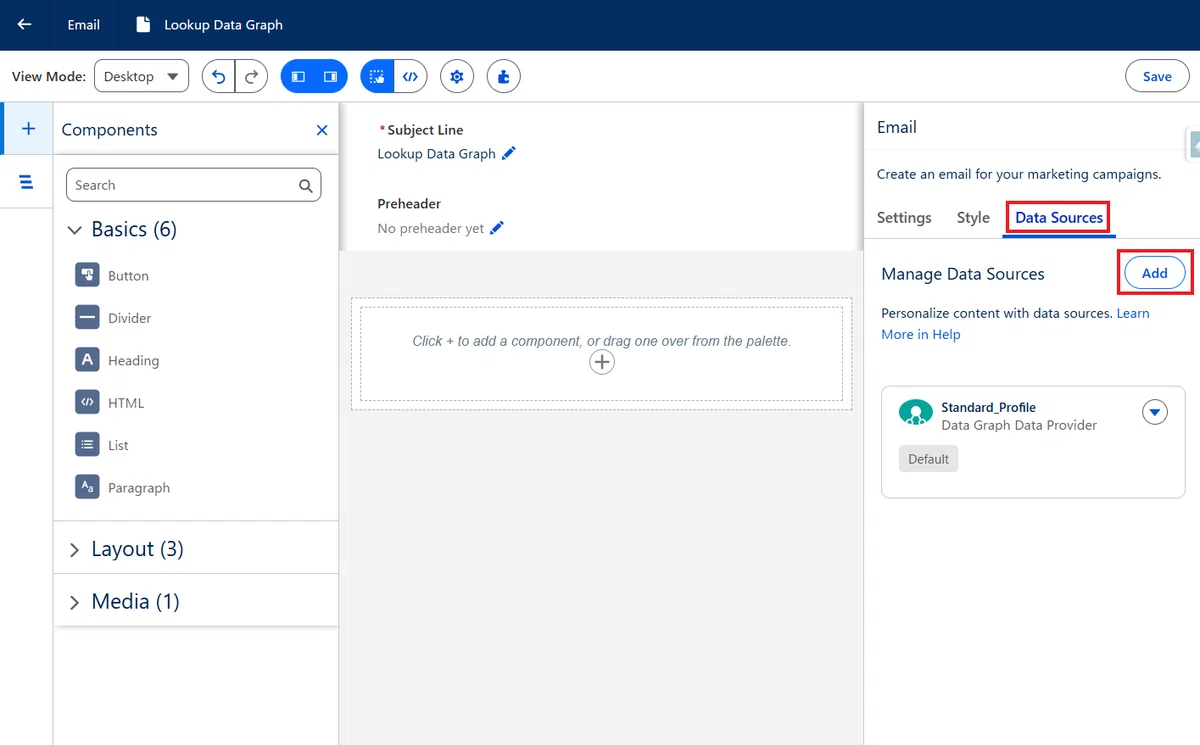Screen dimensions: 1200x745
Task: Edit the Preheader pencil icon
Action: [x=497, y=228]
